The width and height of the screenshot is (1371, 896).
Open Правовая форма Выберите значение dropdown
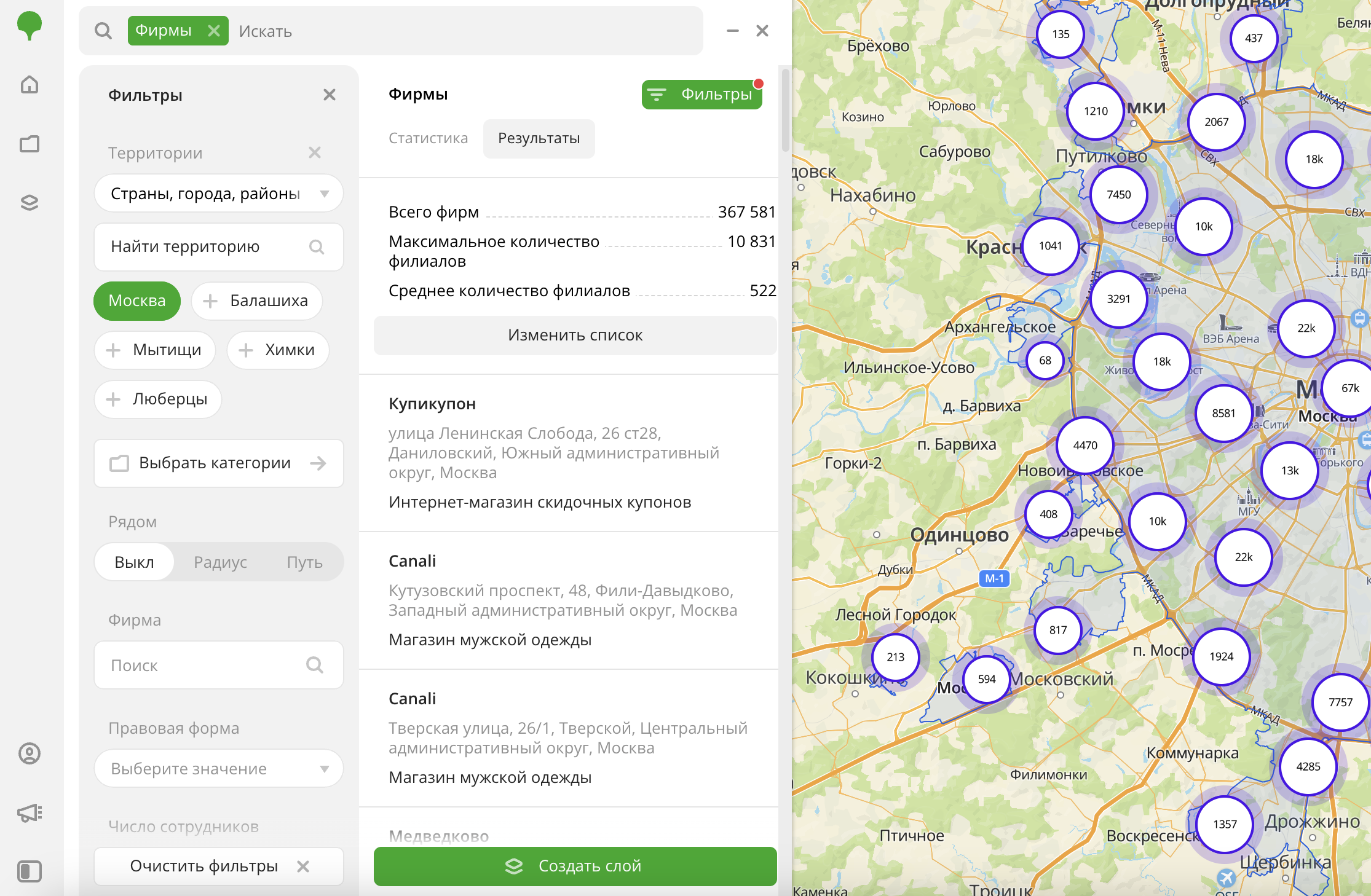219,769
